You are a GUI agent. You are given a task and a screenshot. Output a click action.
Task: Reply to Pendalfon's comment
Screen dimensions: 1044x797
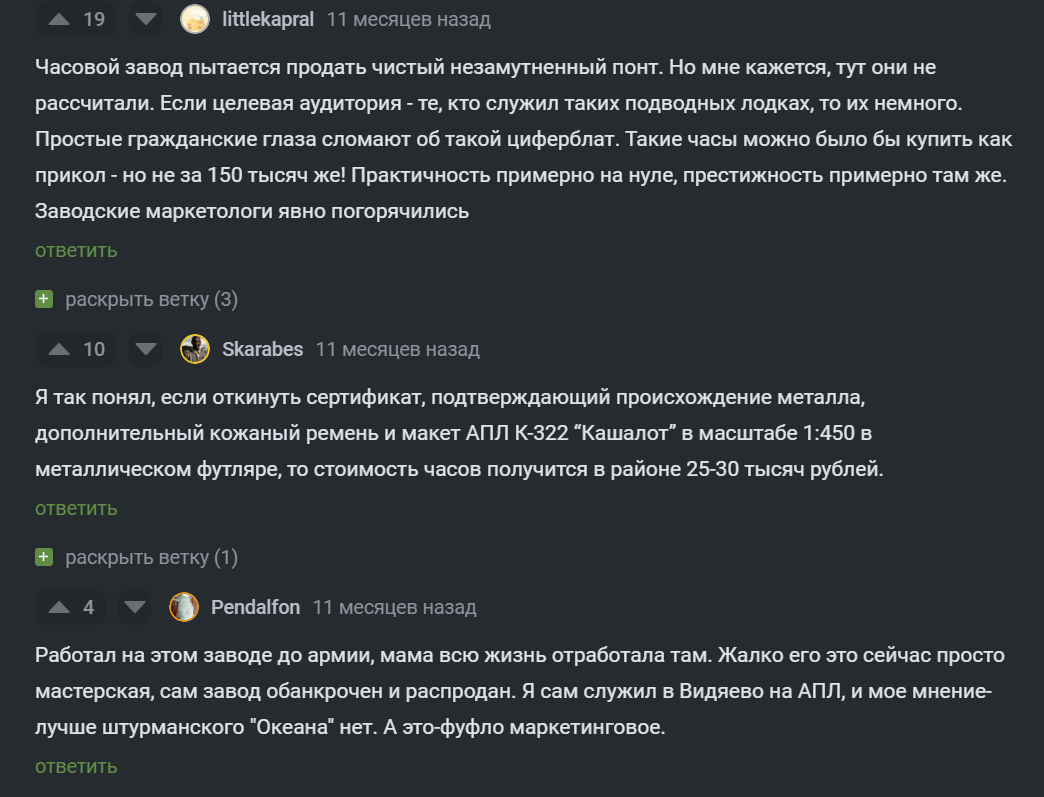tap(76, 766)
